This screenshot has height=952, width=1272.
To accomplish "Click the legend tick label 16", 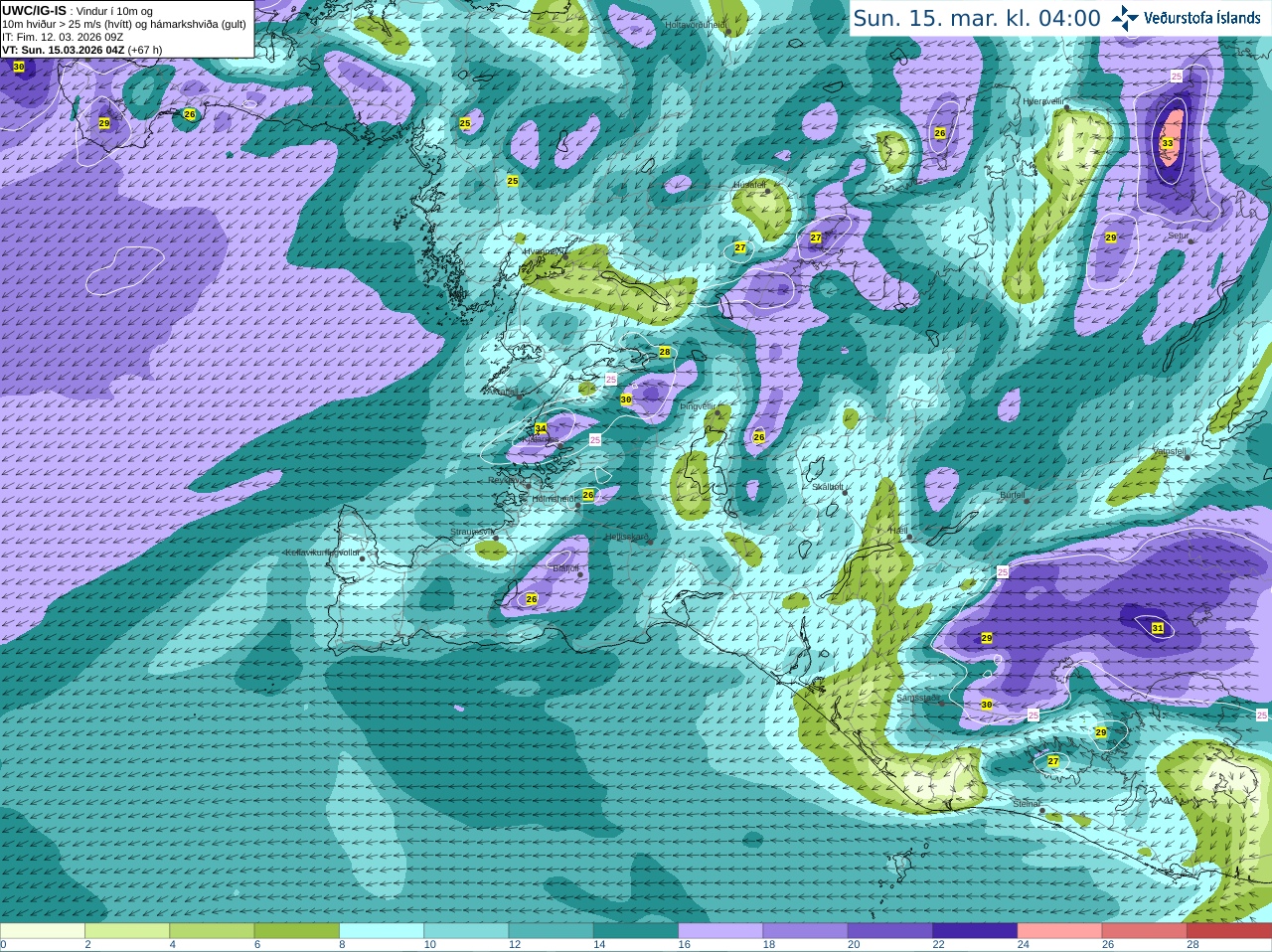I will click(685, 945).
